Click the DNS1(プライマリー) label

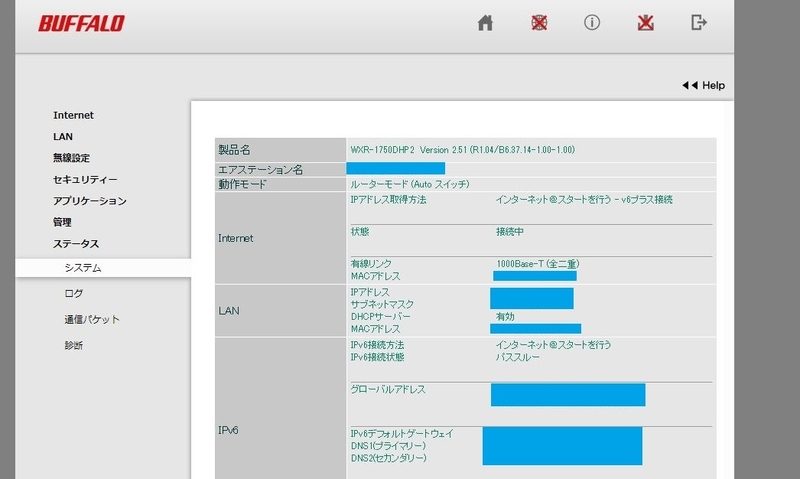[388, 446]
